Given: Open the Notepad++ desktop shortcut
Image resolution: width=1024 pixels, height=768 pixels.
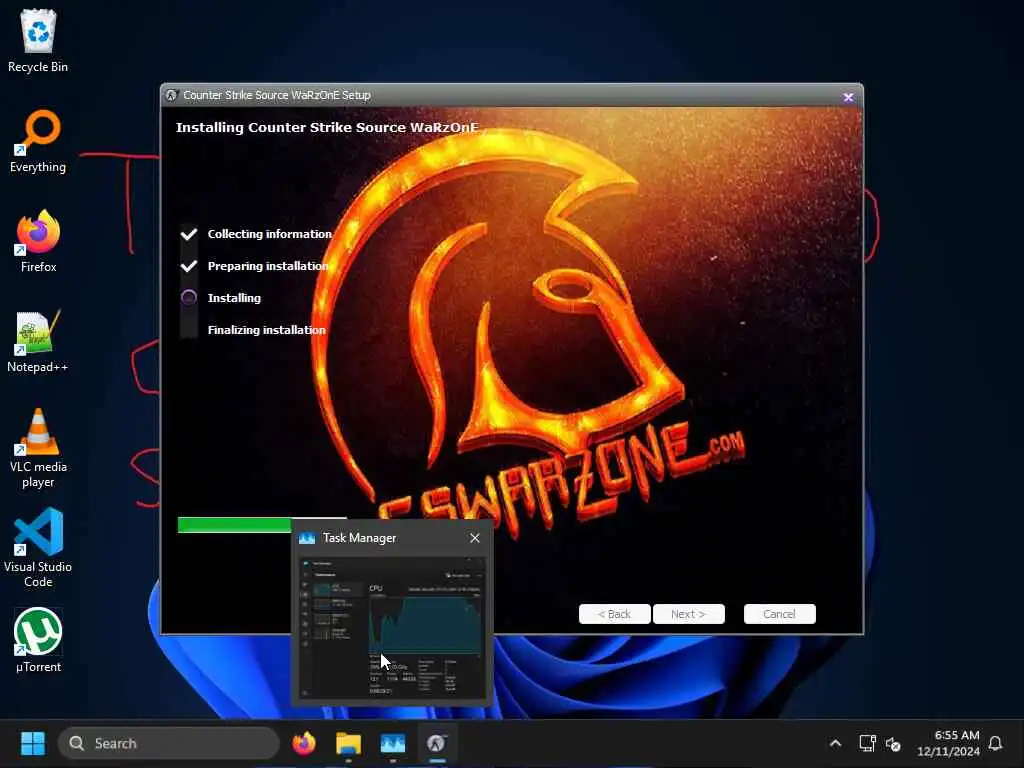Looking at the screenshot, I should click(38, 342).
